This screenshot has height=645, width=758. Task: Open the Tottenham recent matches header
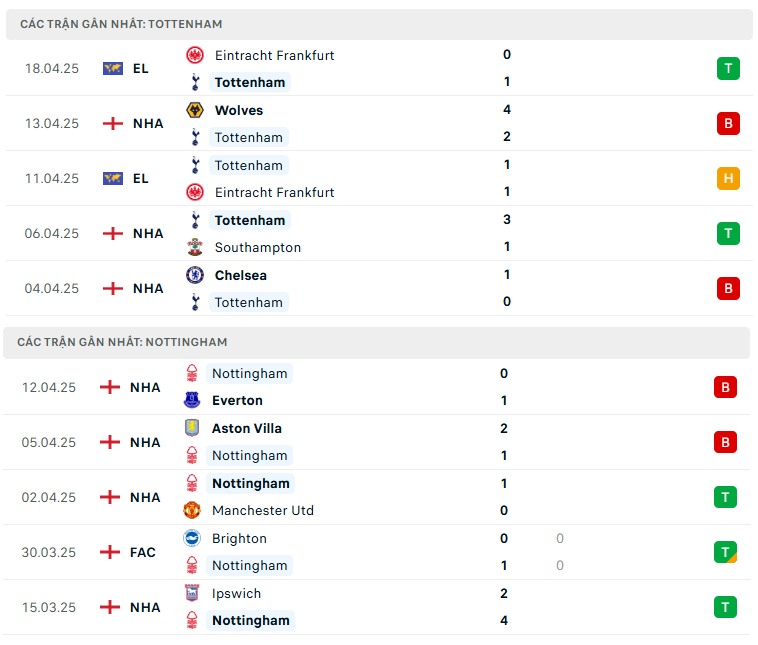121,24
